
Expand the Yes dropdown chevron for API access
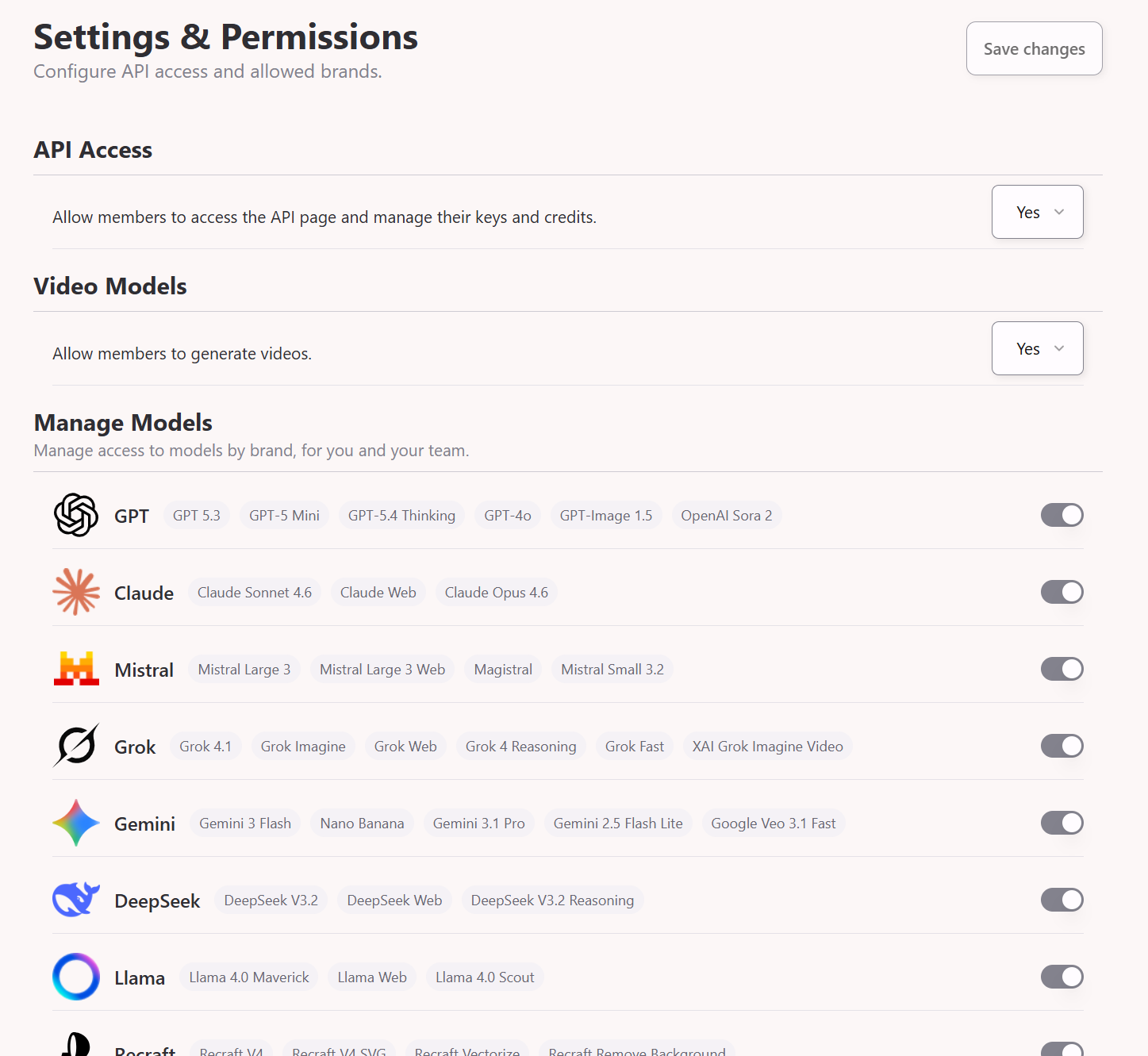[x=1058, y=212]
